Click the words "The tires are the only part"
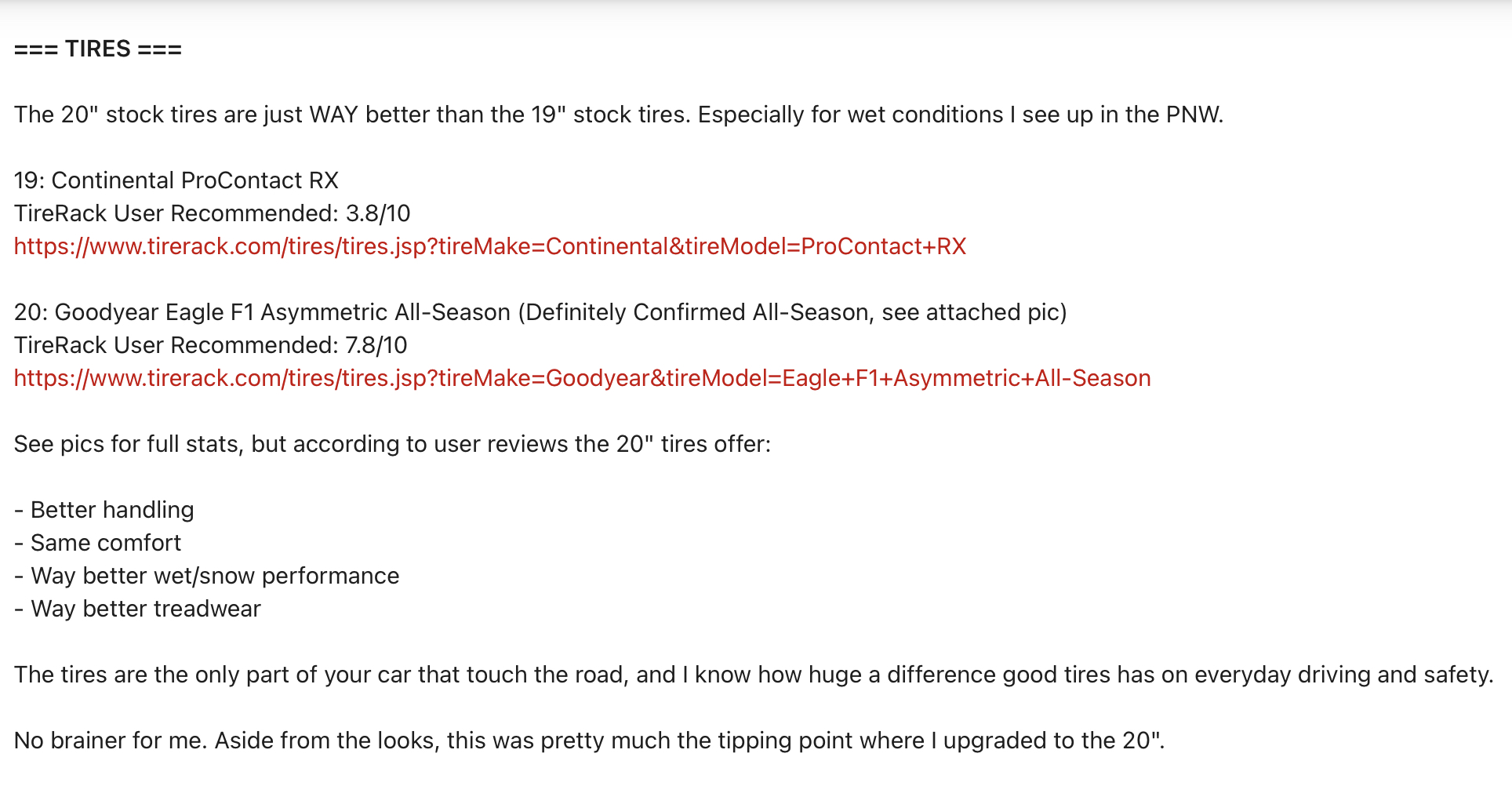 click(151, 675)
